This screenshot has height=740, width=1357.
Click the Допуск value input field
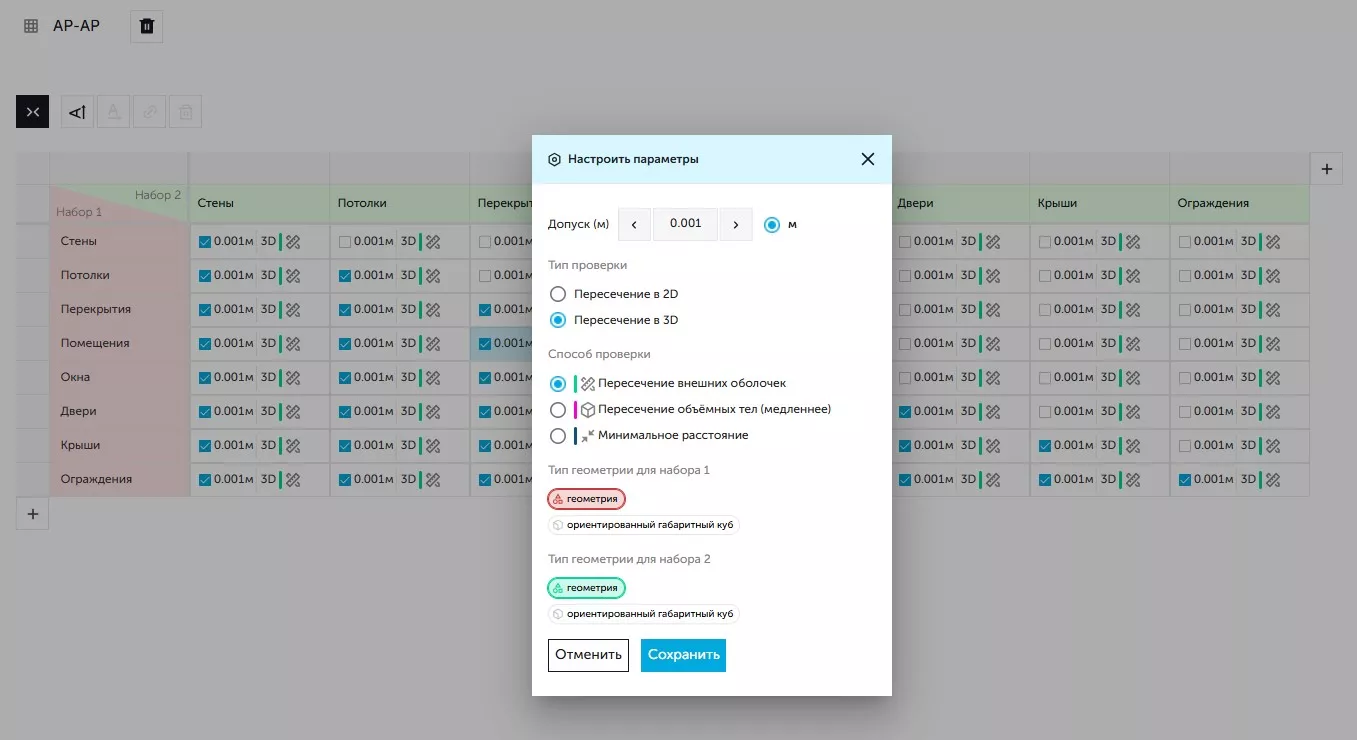point(685,225)
